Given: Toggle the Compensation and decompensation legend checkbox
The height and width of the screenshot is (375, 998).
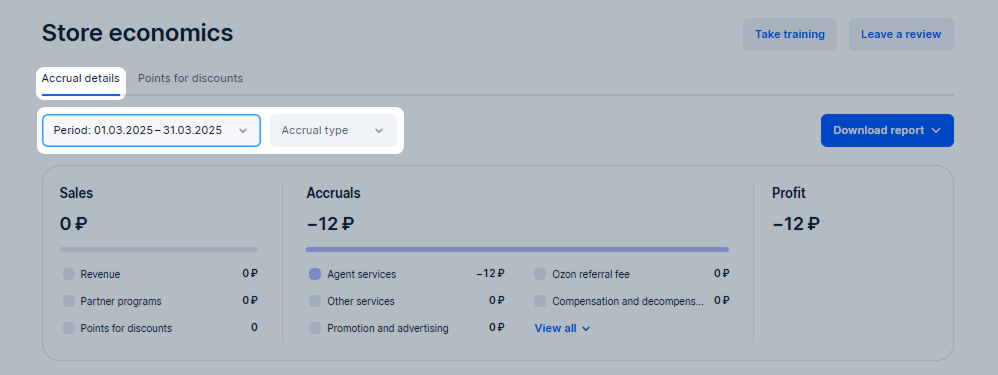Looking at the screenshot, I should coord(540,301).
